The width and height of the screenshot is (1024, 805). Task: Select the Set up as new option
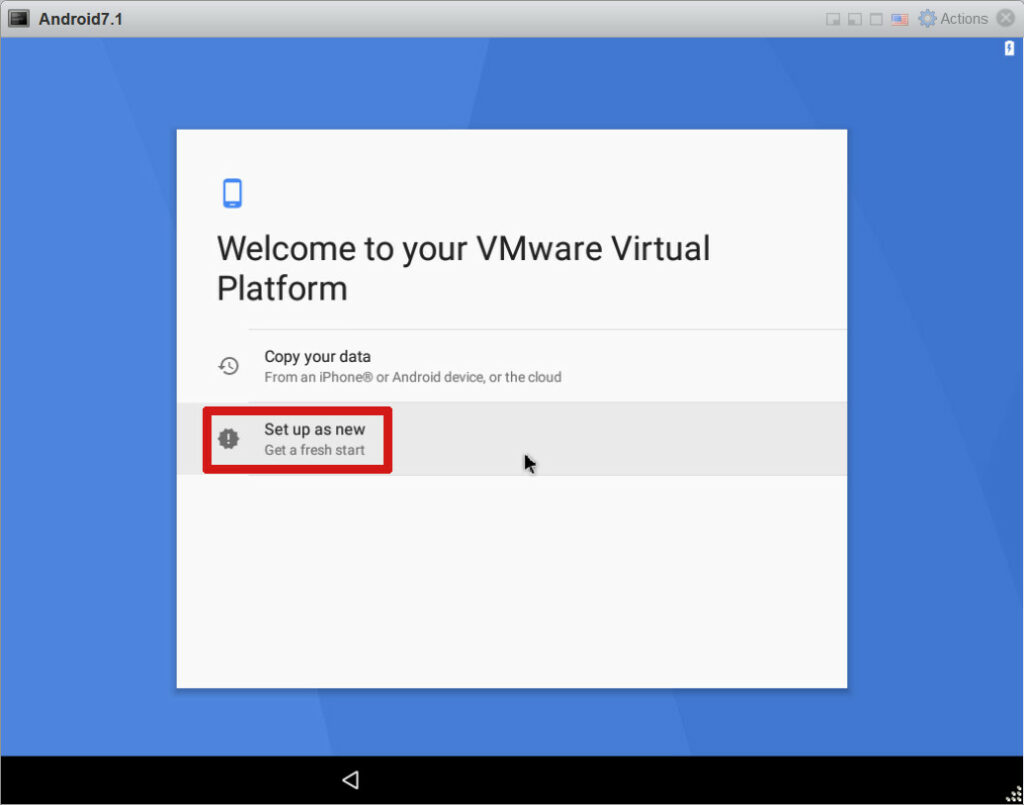pyautogui.click(x=511, y=439)
